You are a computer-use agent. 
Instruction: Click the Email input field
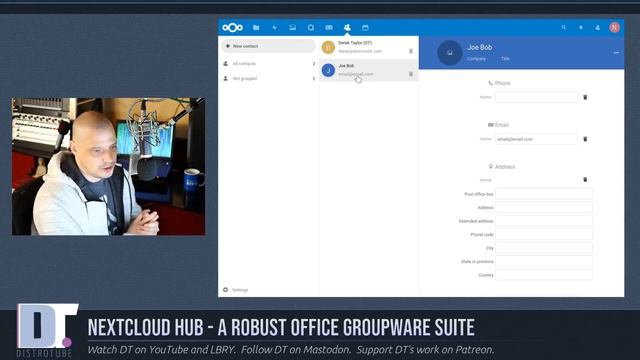point(536,139)
